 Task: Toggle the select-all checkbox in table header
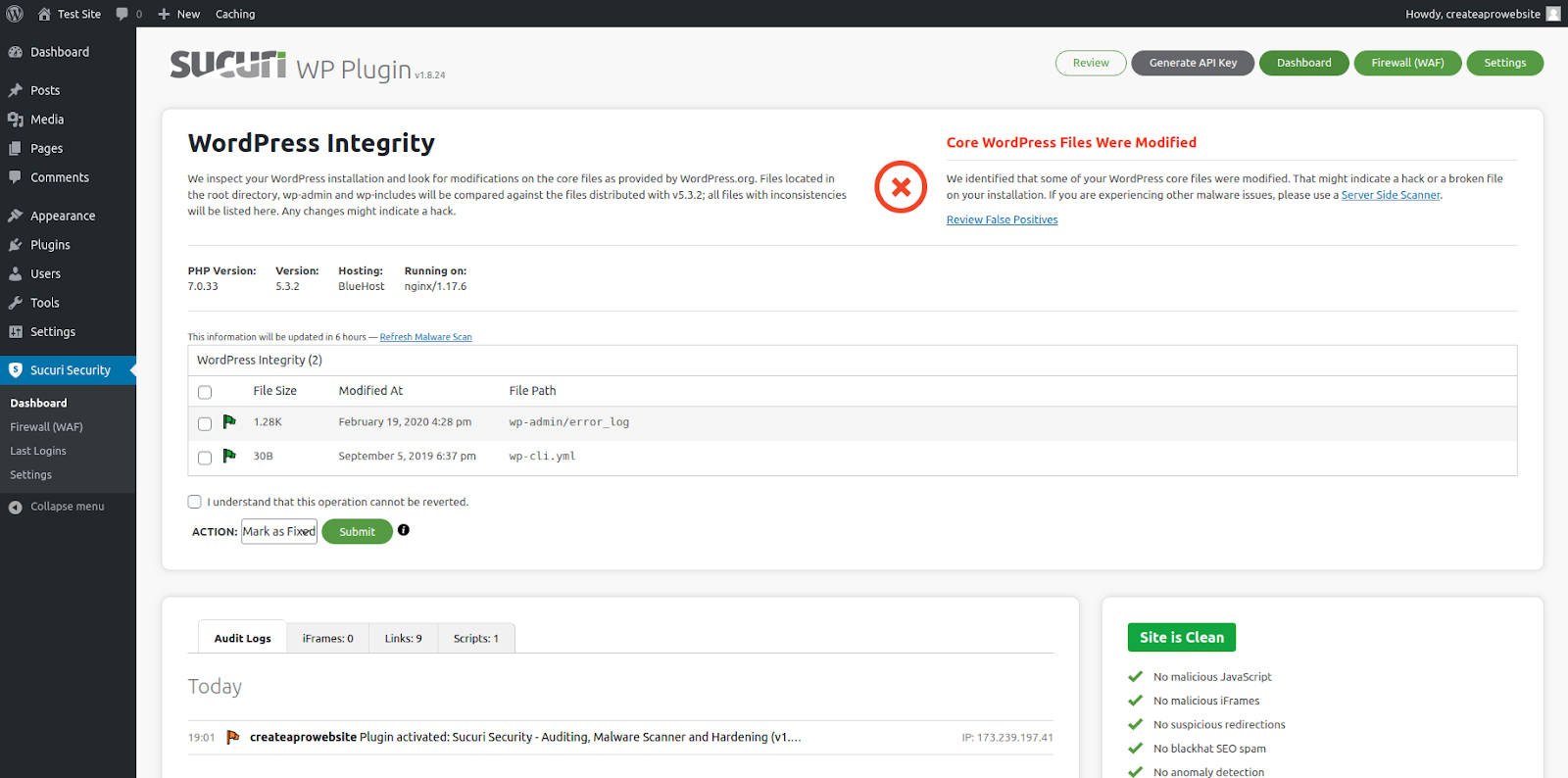205,392
